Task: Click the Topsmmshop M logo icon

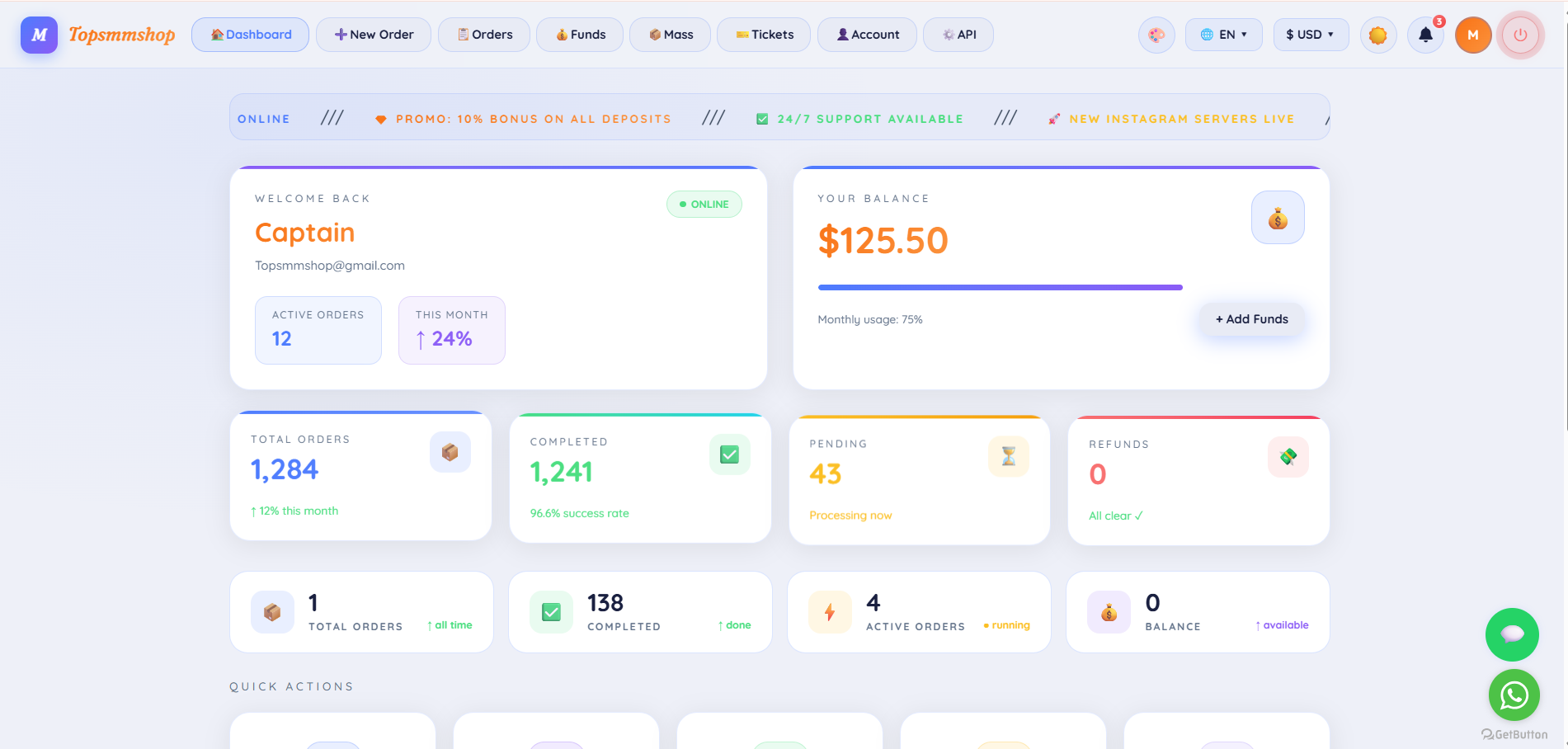Action: pyautogui.click(x=39, y=35)
